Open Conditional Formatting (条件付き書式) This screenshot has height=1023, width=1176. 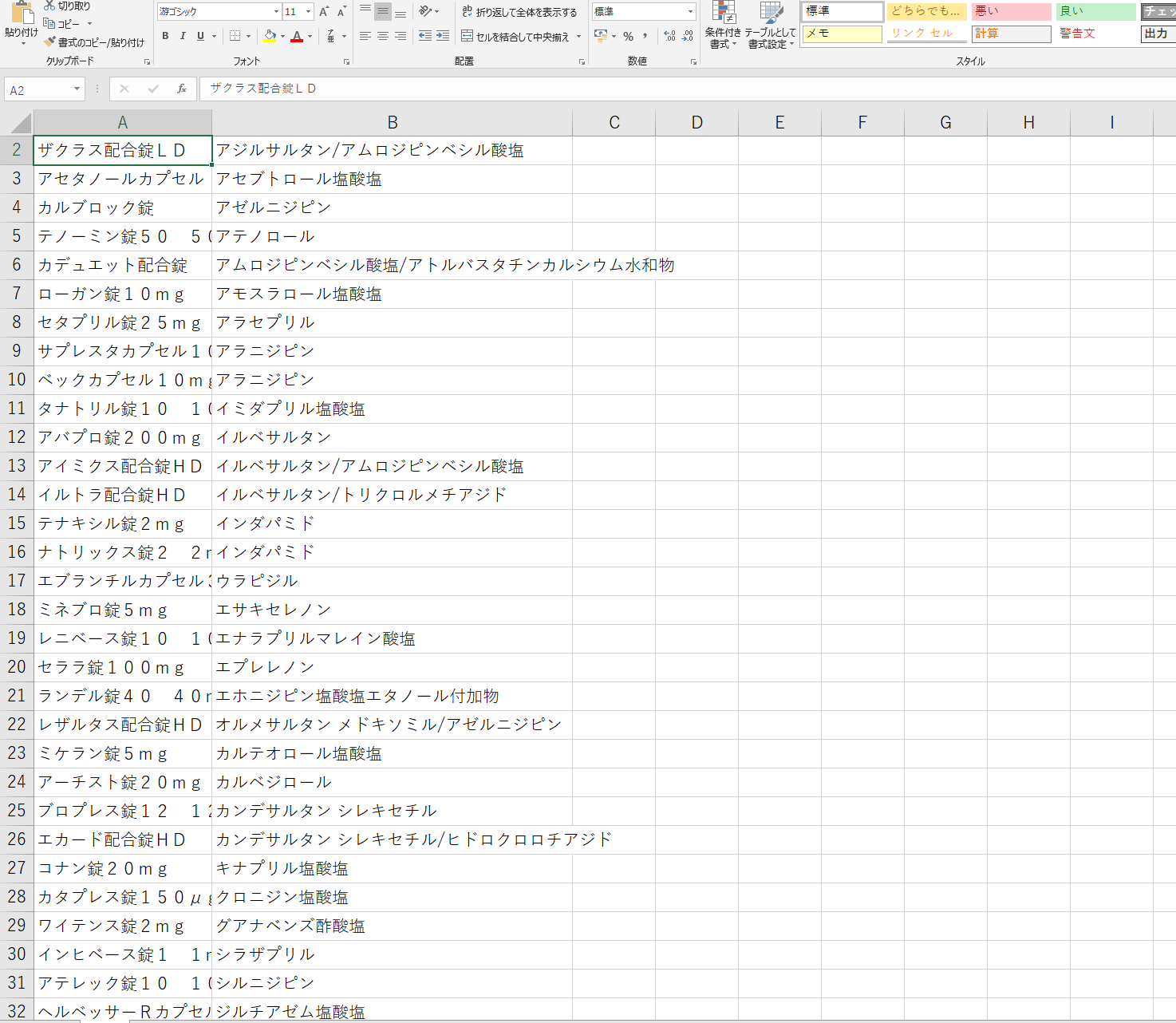click(723, 26)
